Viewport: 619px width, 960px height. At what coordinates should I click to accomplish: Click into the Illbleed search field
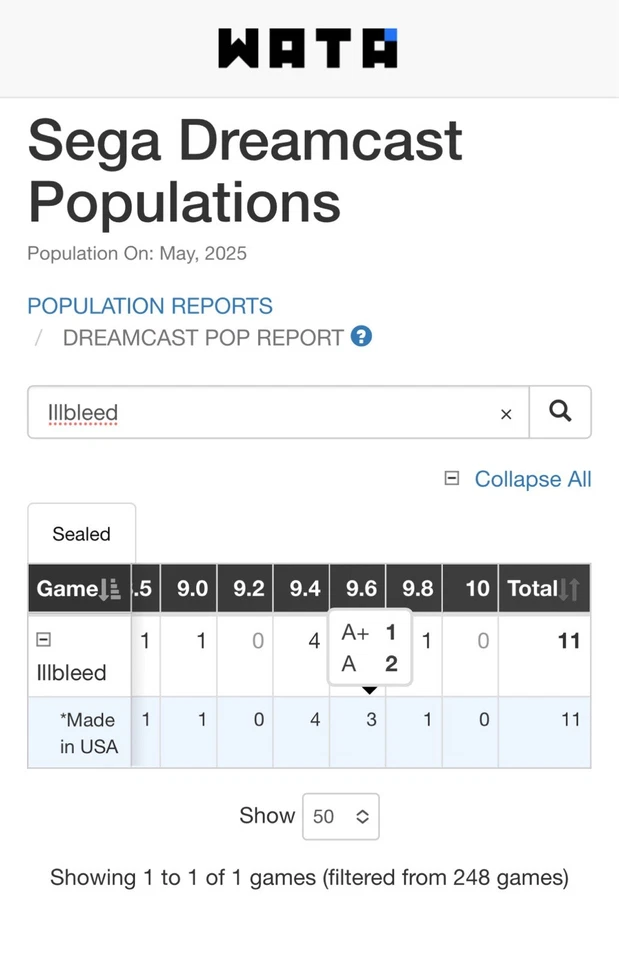pyautogui.click(x=270, y=412)
